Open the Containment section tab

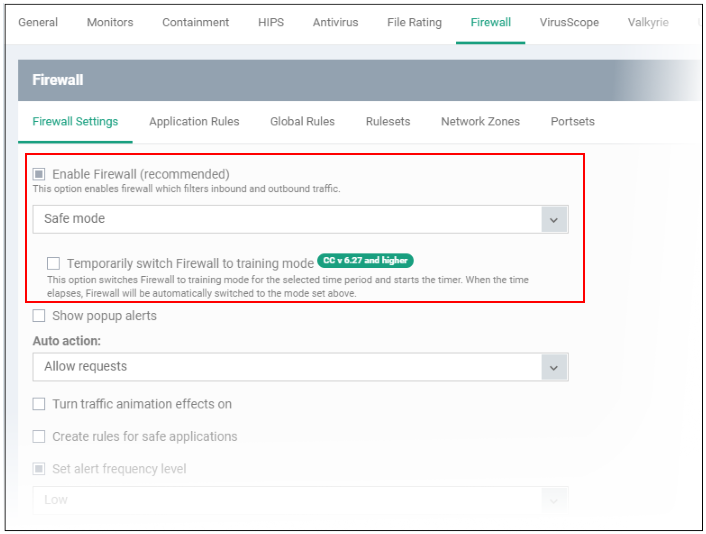click(195, 23)
